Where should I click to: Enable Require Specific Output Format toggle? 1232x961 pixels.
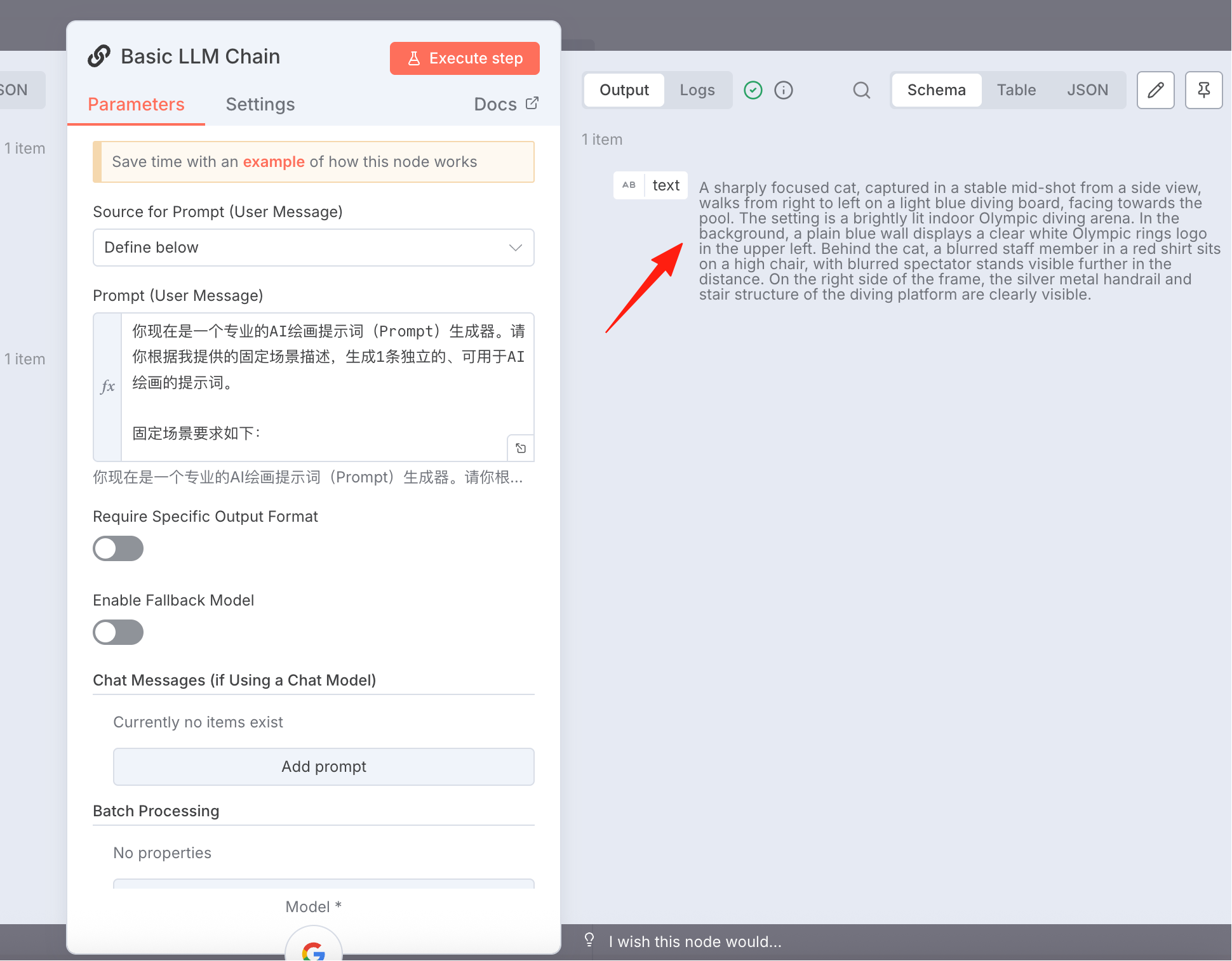pyautogui.click(x=118, y=548)
